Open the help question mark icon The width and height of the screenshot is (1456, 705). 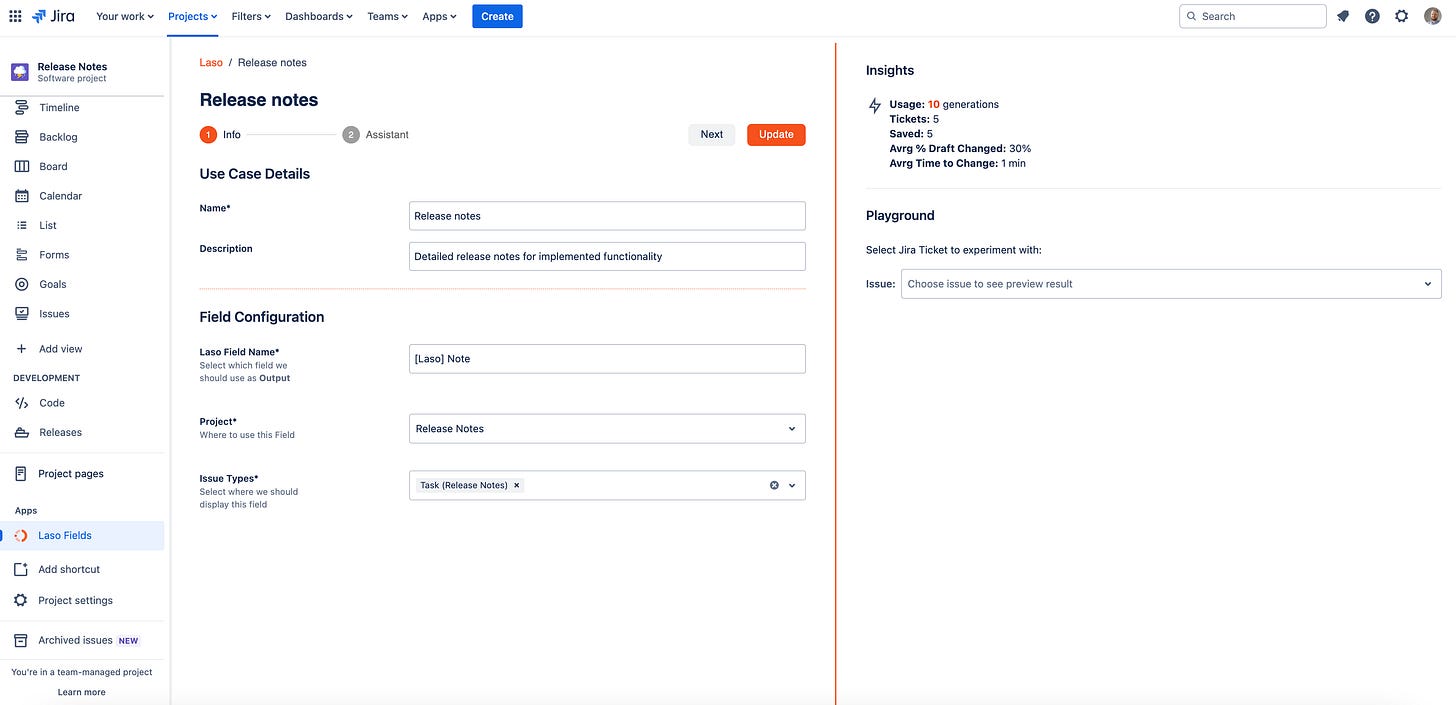coord(1372,16)
